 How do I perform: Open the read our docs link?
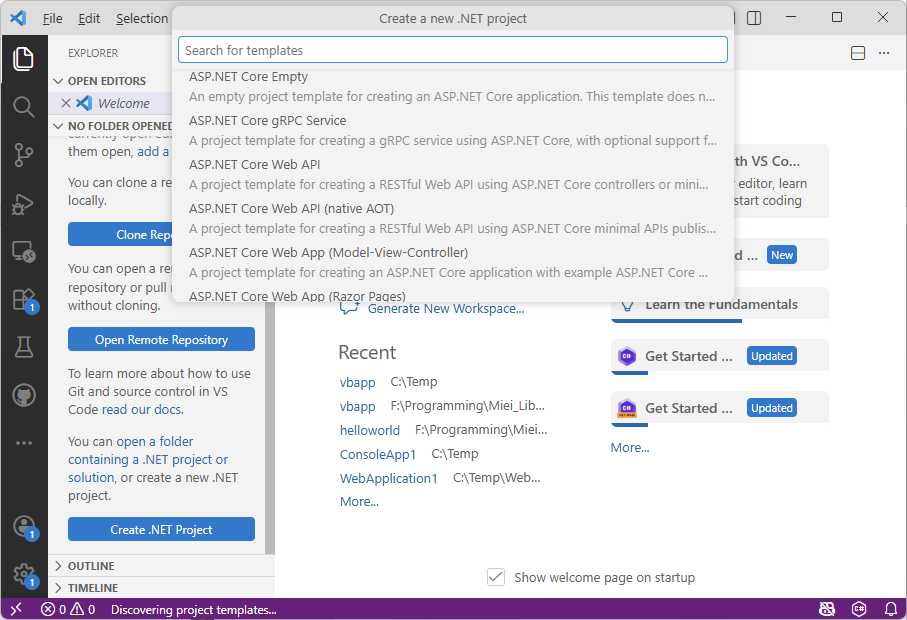click(x=142, y=409)
